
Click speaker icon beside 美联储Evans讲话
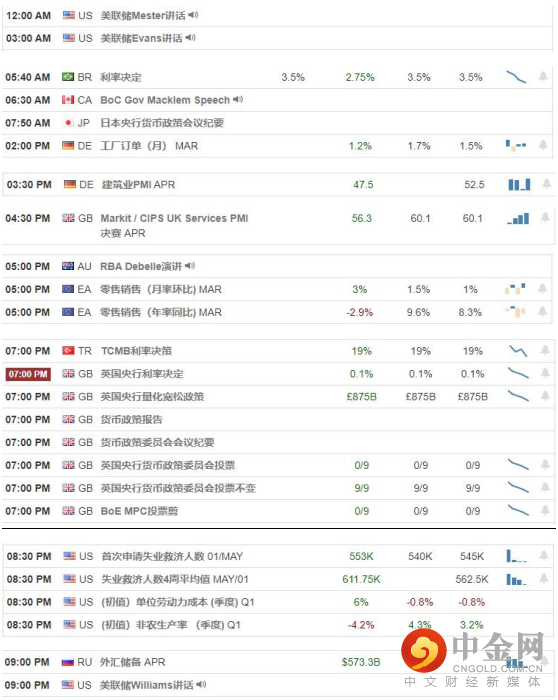(191, 38)
